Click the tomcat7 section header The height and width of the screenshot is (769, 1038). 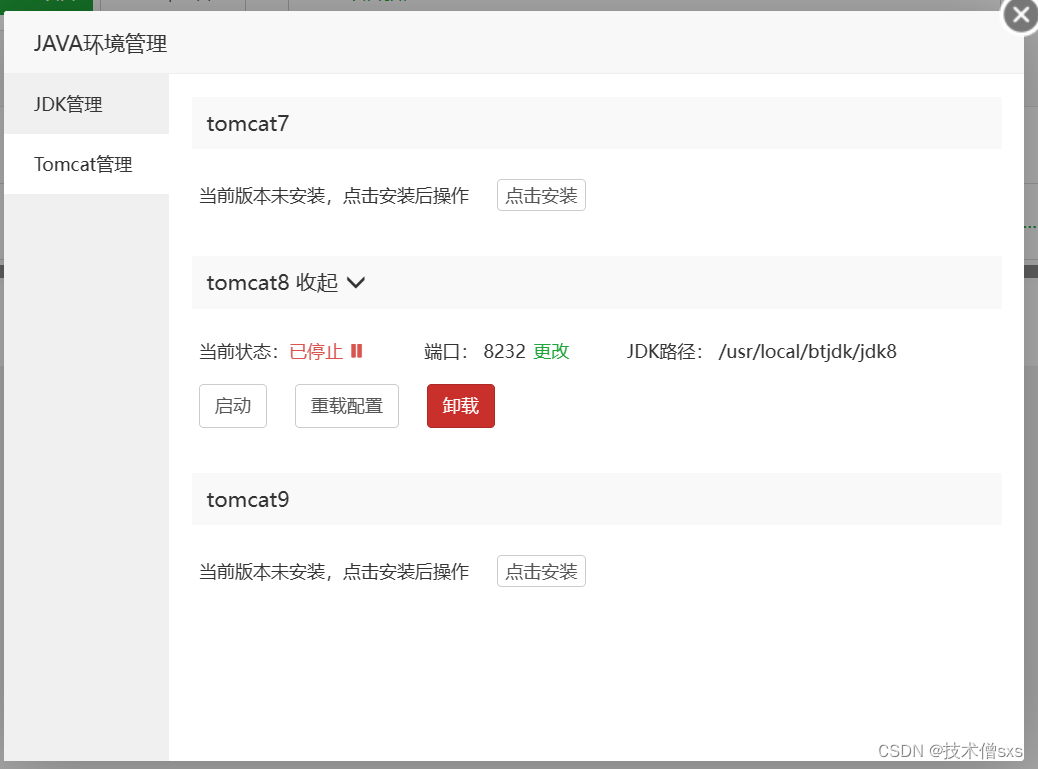point(596,123)
